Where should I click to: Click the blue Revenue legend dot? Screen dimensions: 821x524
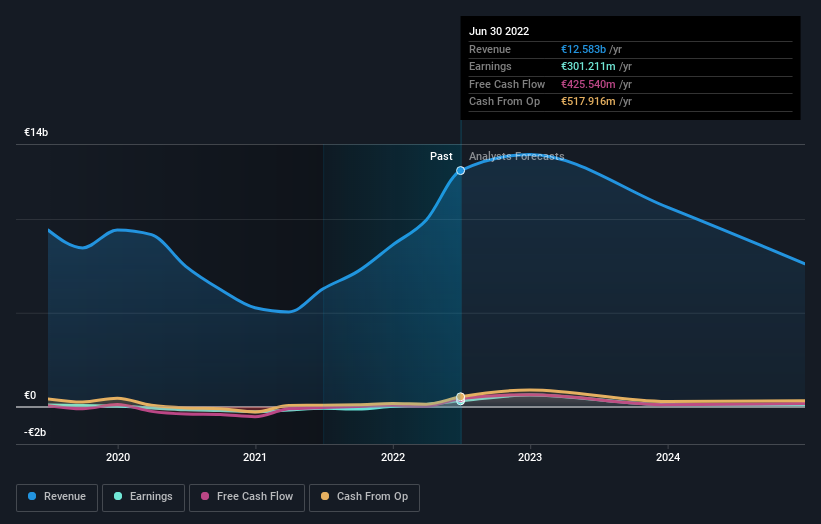(x=32, y=496)
